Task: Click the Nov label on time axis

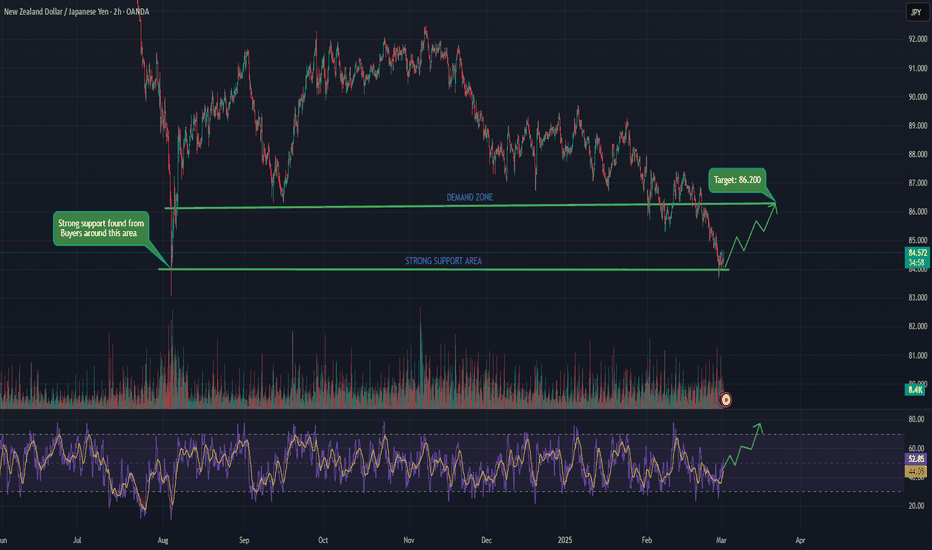Action: click(409, 540)
